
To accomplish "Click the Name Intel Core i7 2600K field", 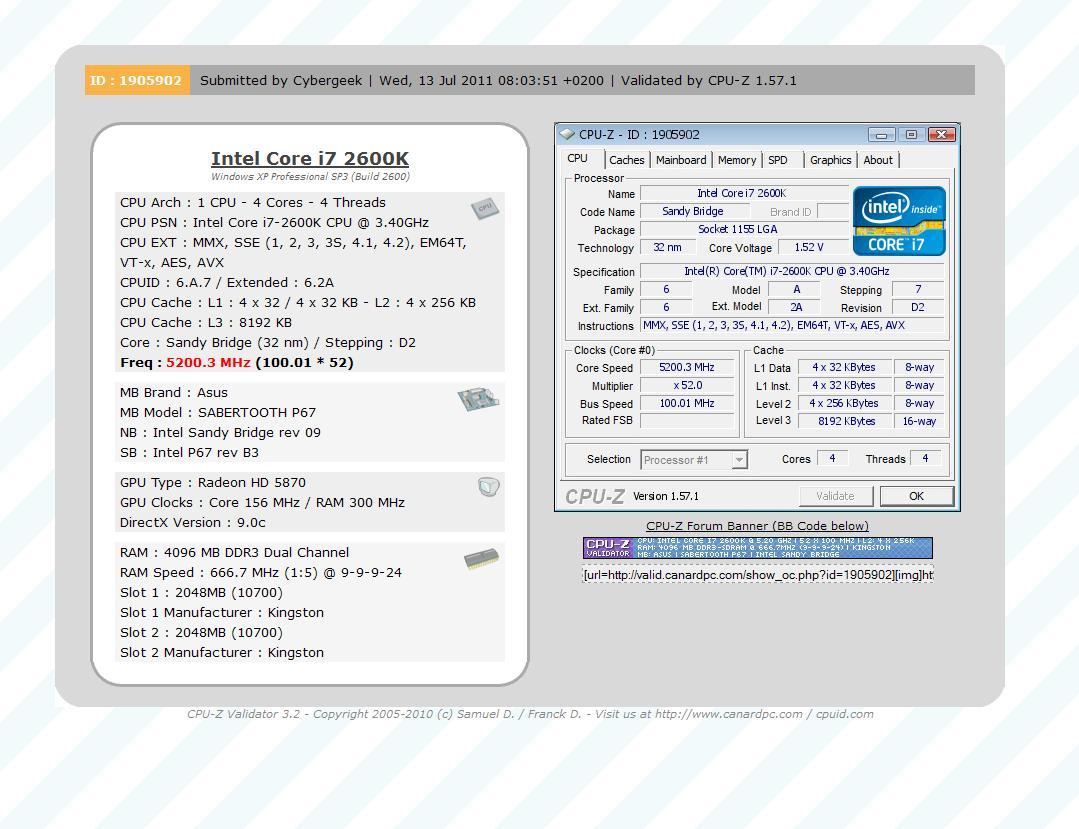I will pyautogui.click(x=744, y=193).
